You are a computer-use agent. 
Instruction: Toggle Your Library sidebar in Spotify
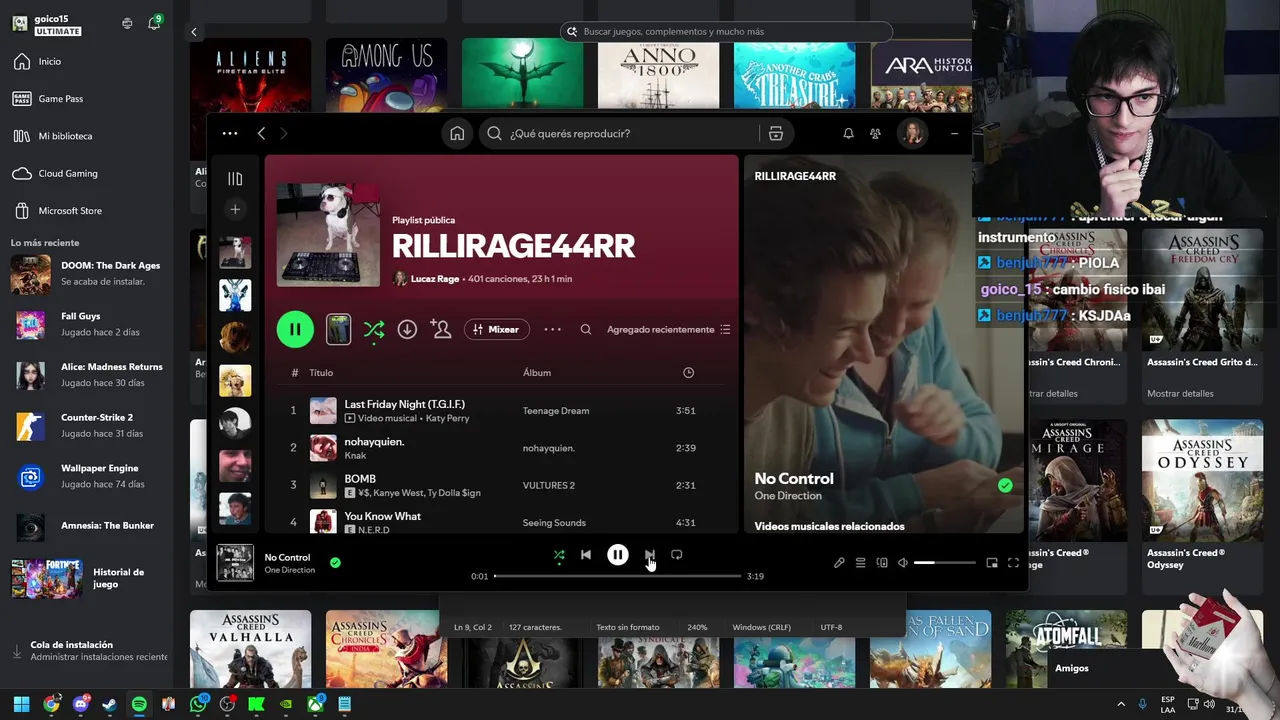coord(235,179)
